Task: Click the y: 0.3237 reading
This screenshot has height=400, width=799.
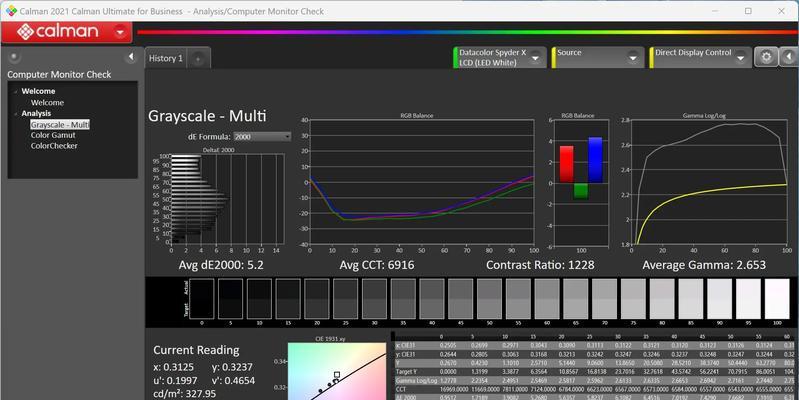Action: pos(232,367)
